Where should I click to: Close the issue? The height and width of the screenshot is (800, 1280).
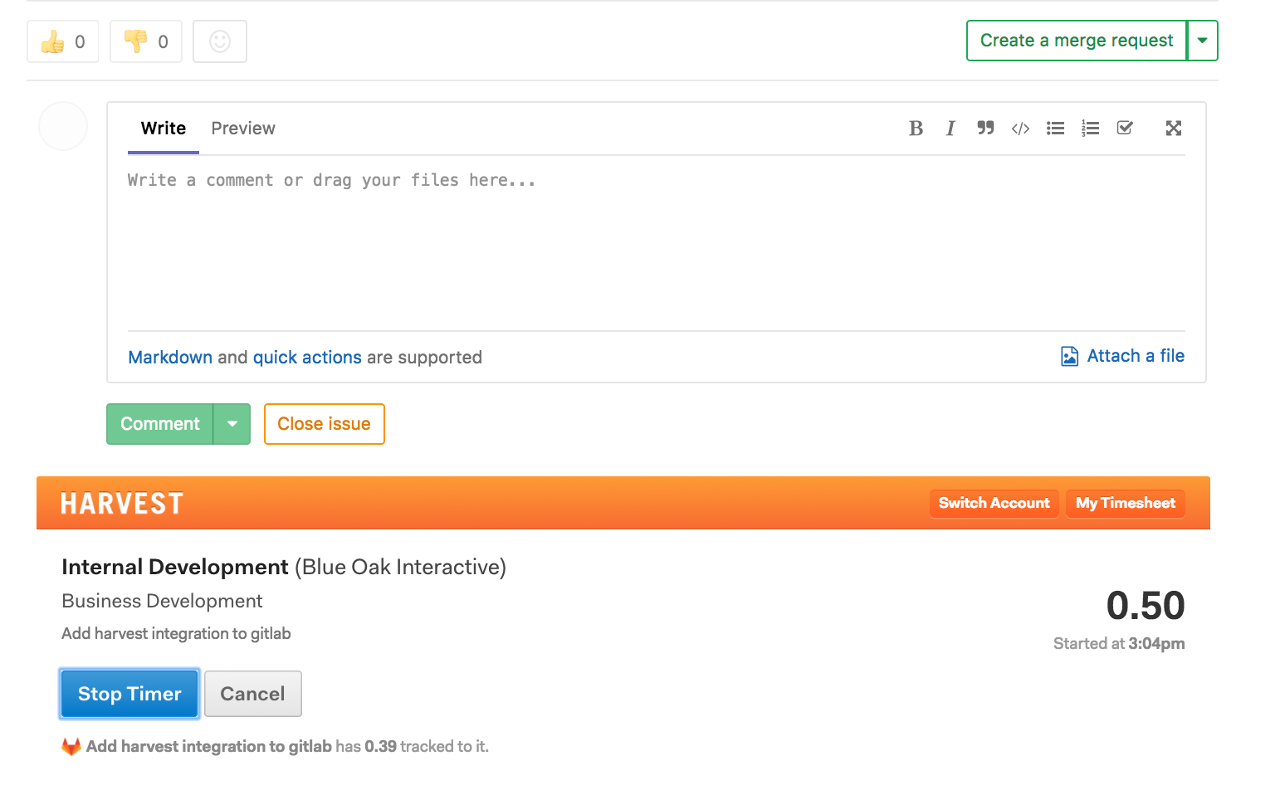click(x=324, y=424)
